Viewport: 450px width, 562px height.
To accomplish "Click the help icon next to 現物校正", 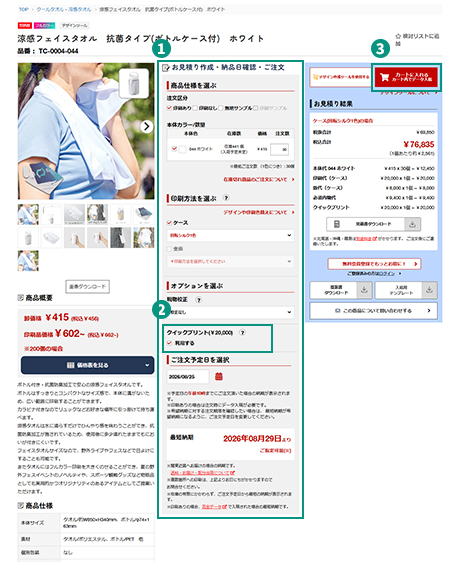I will point(198,300).
